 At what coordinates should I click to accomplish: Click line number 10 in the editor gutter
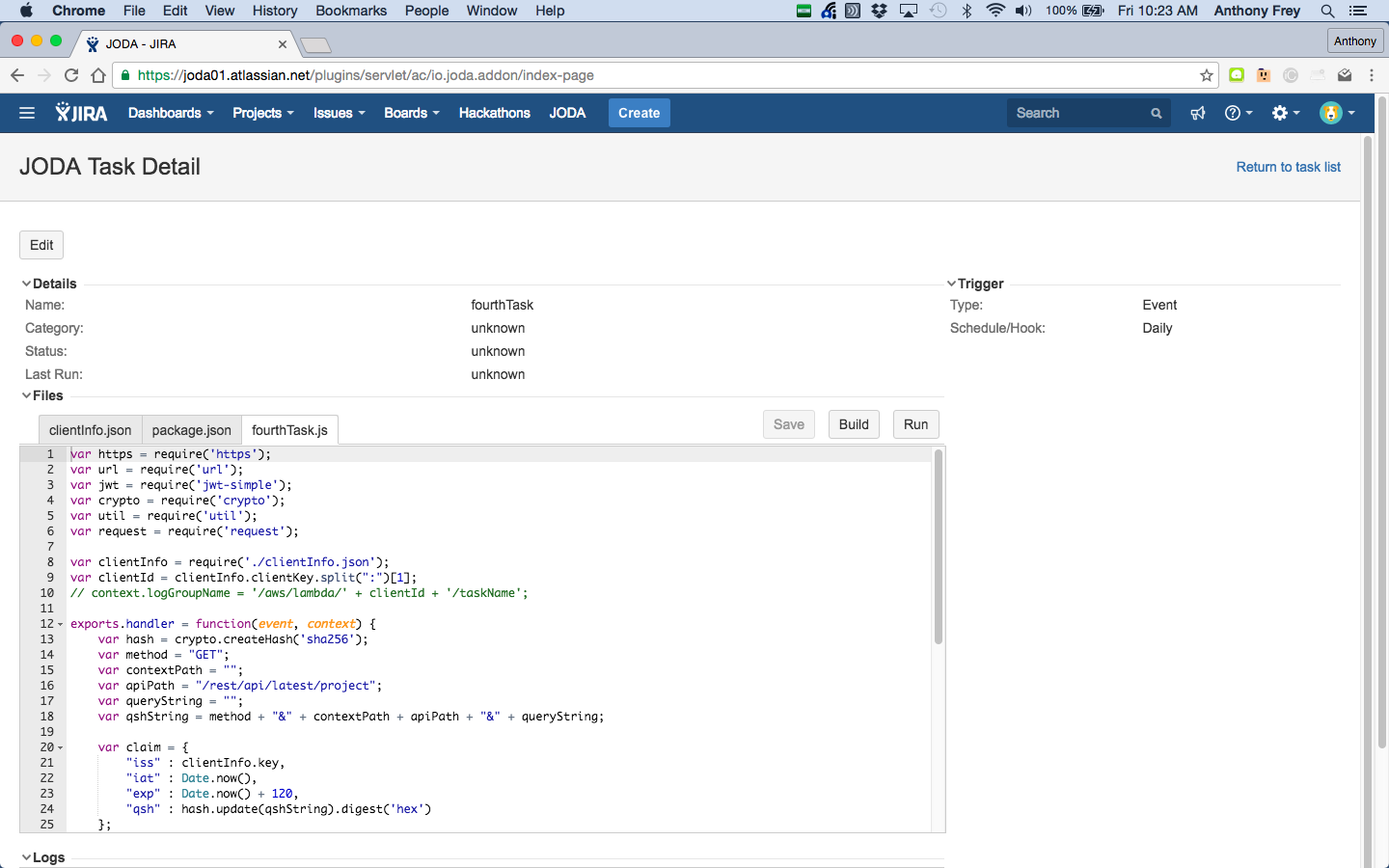[46, 593]
